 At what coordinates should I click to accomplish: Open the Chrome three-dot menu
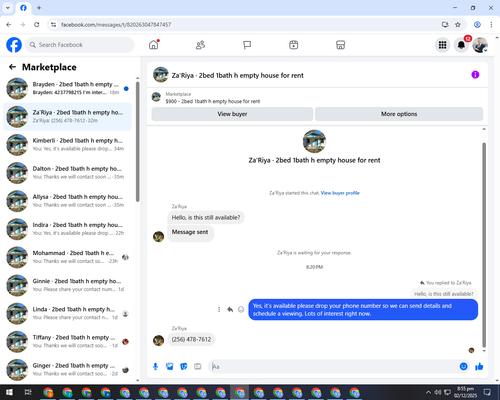coord(491,25)
